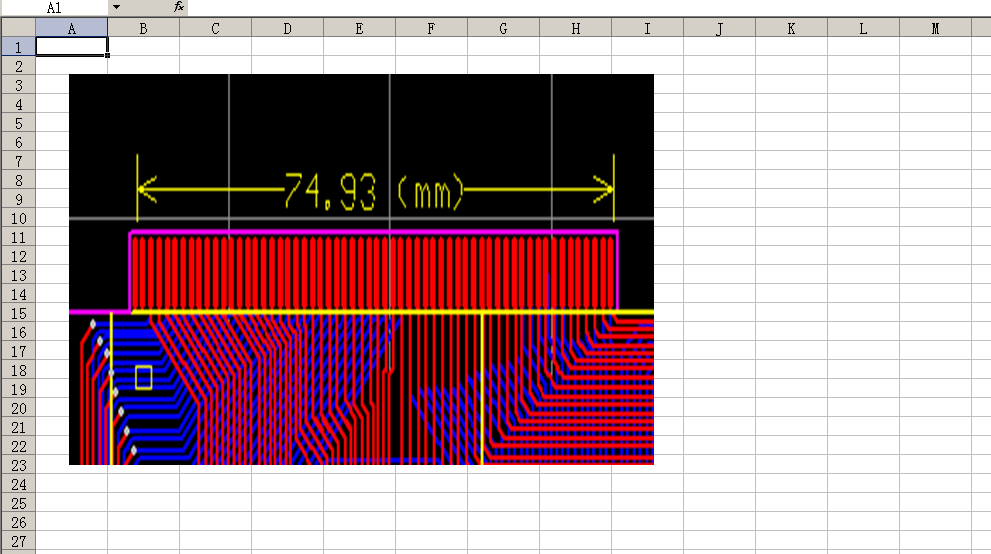Select row 10 header
Screen dimensions: 991x554
coord(18,218)
